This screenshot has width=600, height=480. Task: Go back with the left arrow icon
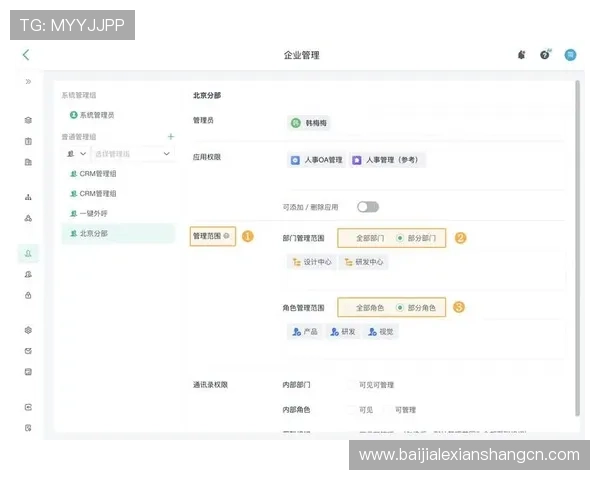click(x=26, y=55)
